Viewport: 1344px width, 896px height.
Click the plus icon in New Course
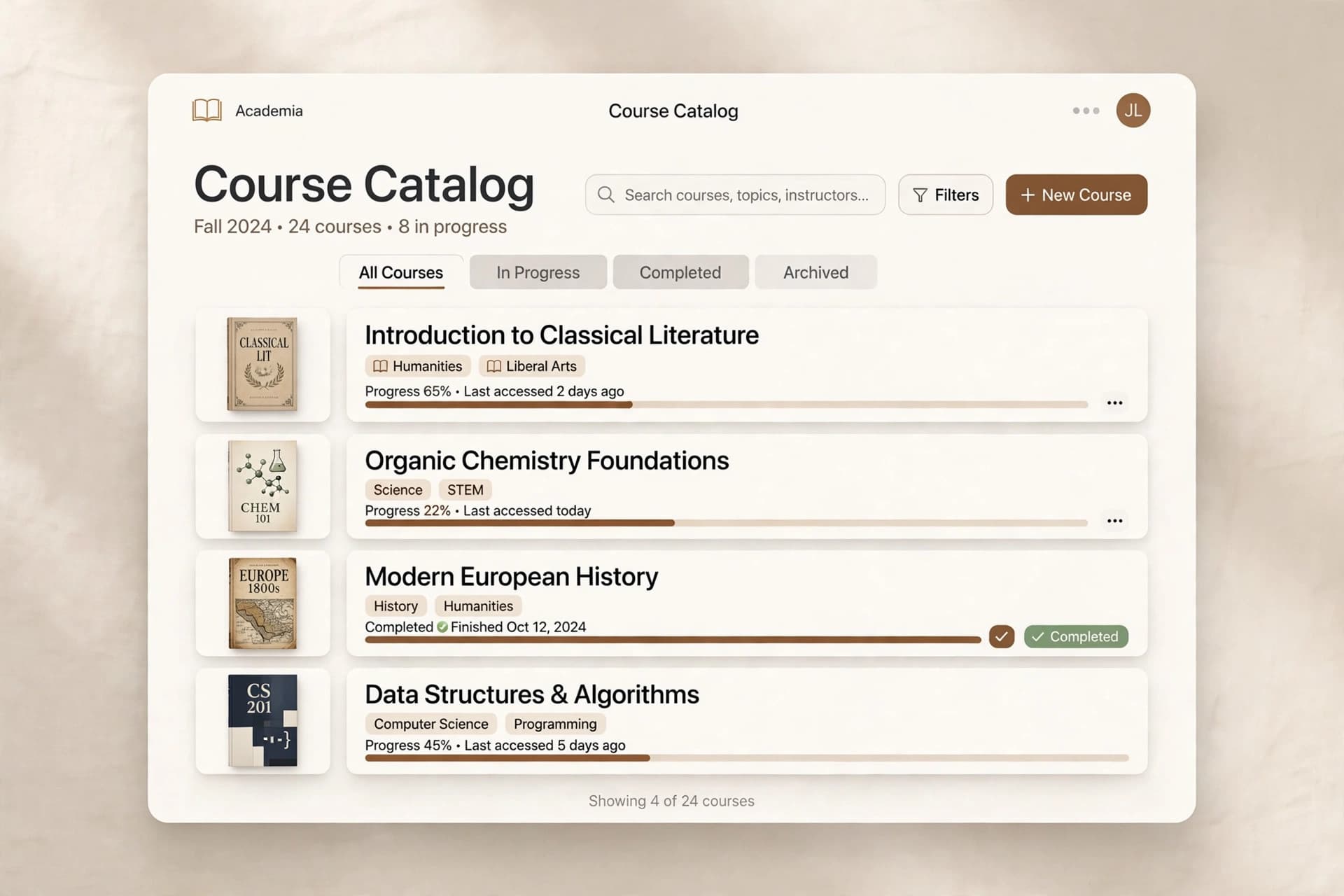1027,195
